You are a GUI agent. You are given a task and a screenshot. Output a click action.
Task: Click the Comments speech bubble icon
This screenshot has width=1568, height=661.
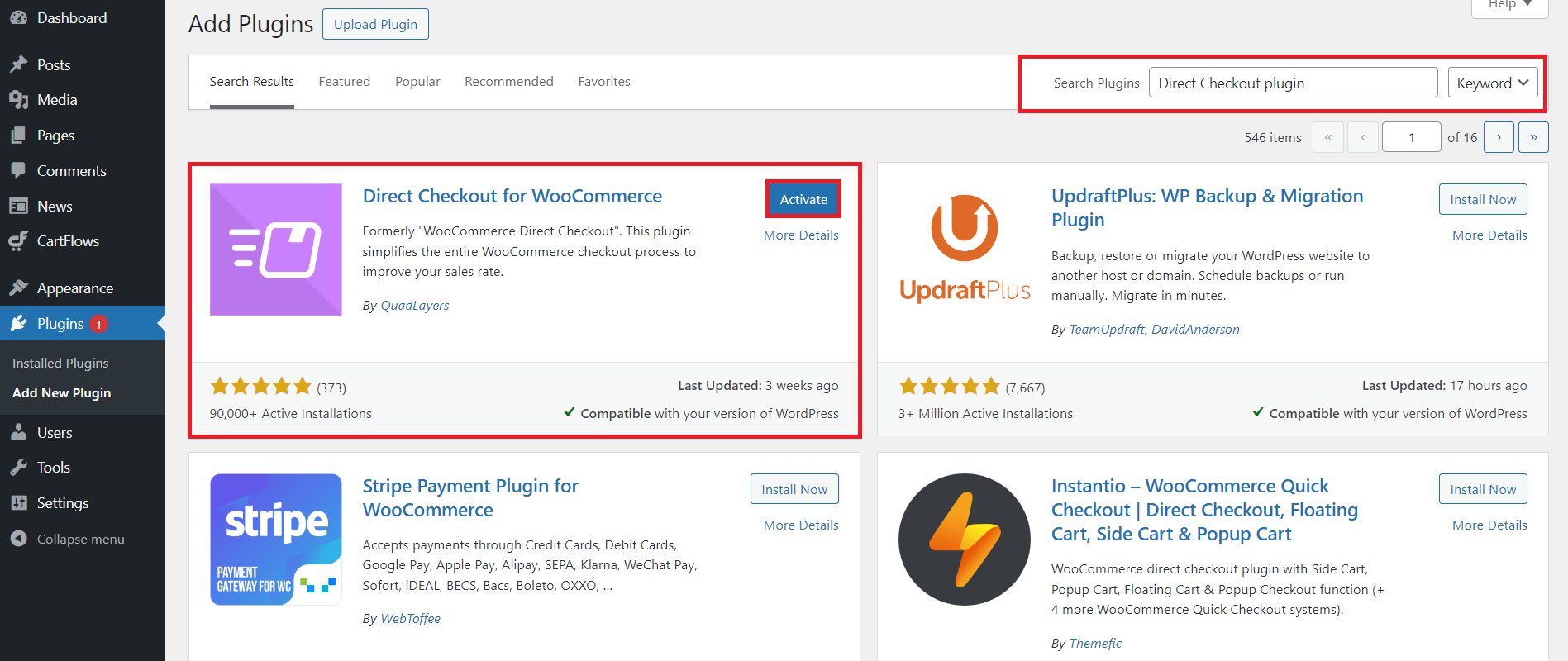18,170
